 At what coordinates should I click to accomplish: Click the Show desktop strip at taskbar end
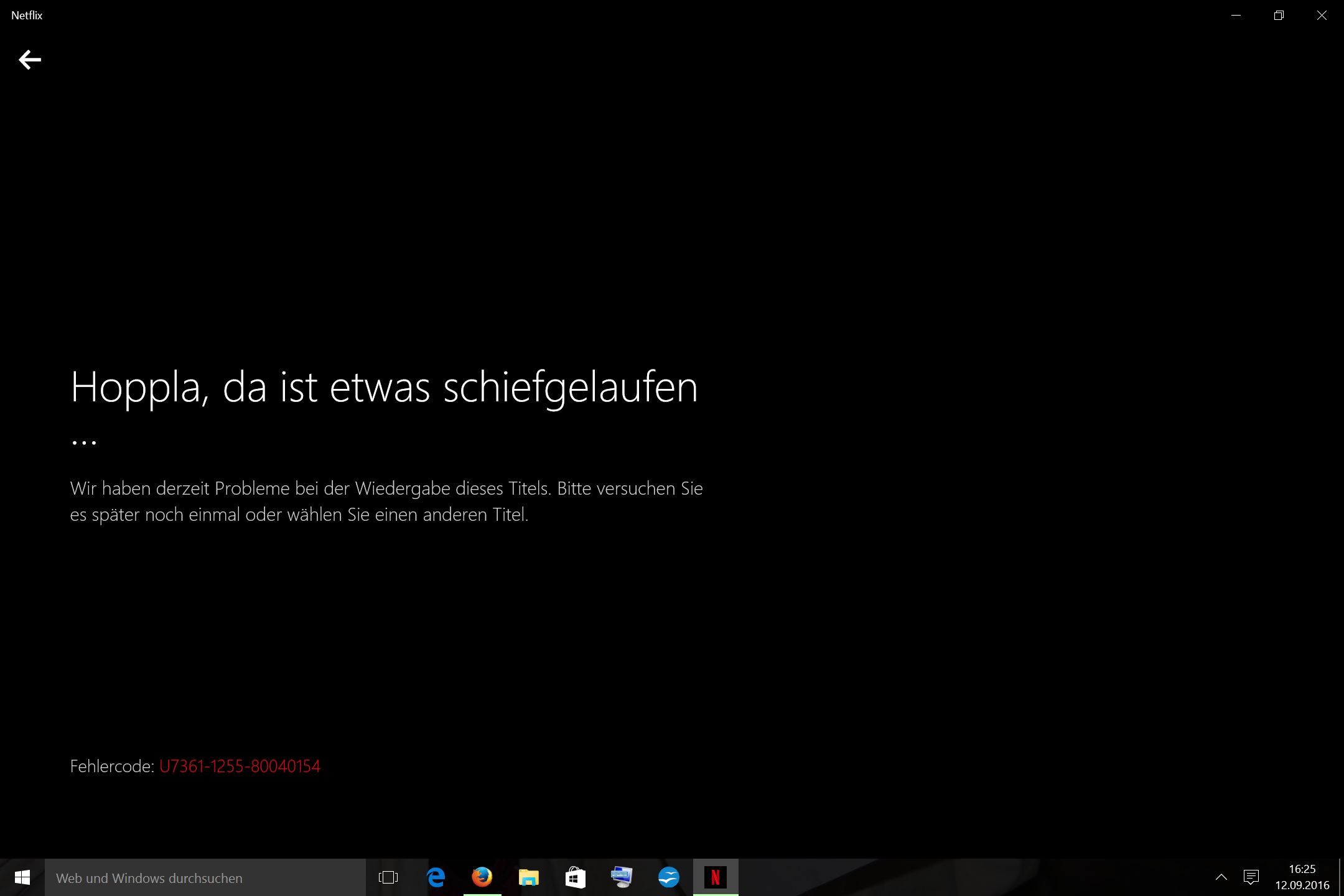pos(1341,877)
